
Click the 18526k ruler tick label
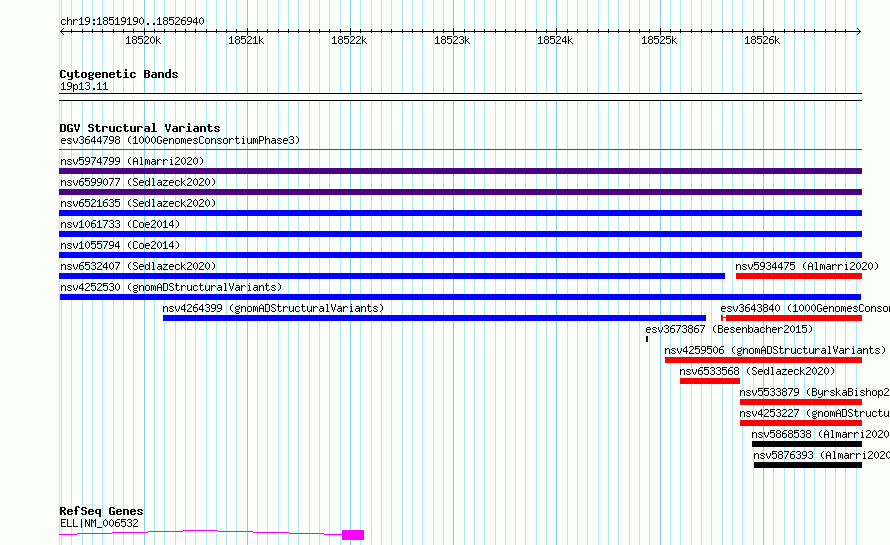[x=762, y=40]
